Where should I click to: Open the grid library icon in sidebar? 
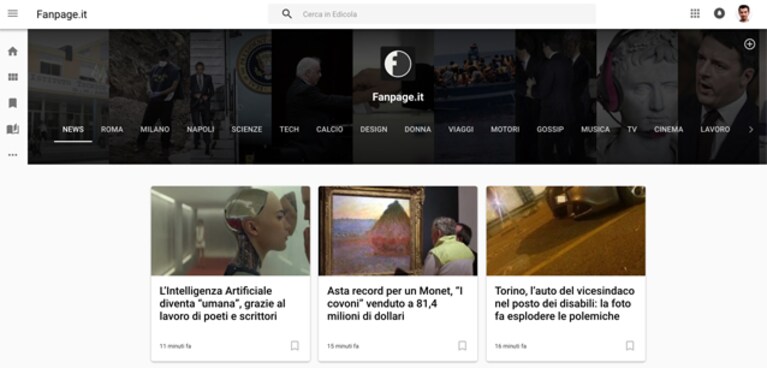(13, 77)
